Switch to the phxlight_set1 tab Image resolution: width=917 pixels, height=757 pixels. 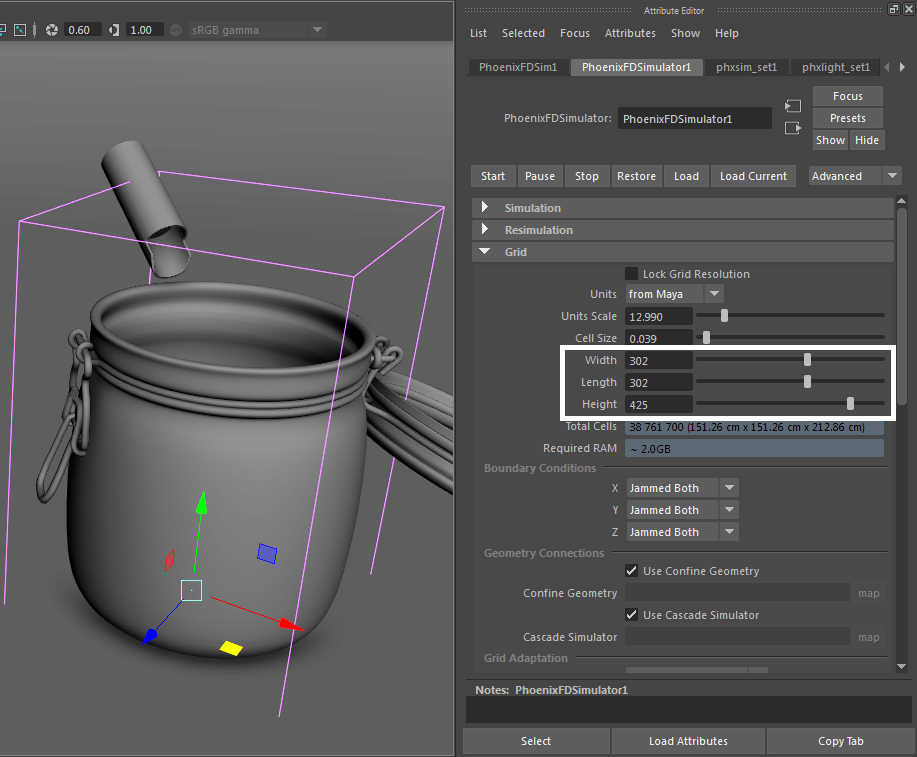(x=836, y=67)
